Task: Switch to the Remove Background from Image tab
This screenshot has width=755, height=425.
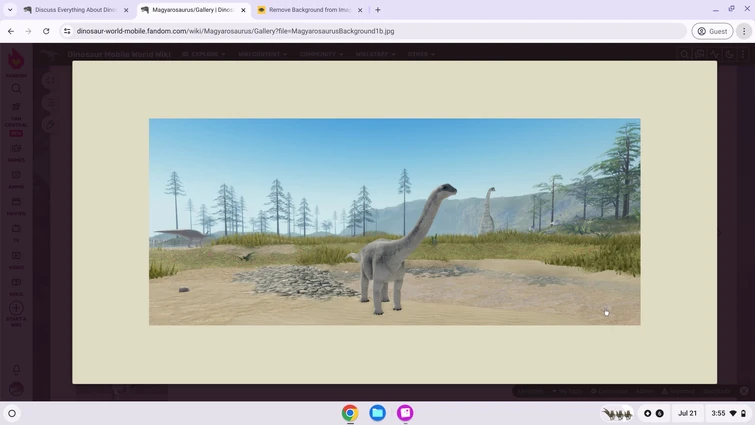Action: pyautogui.click(x=305, y=10)
